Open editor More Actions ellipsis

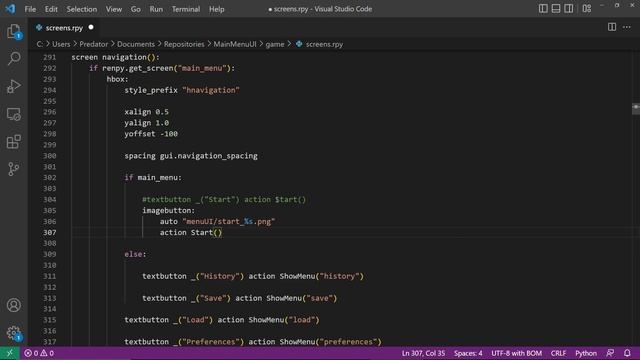click(x=627, y=27)
